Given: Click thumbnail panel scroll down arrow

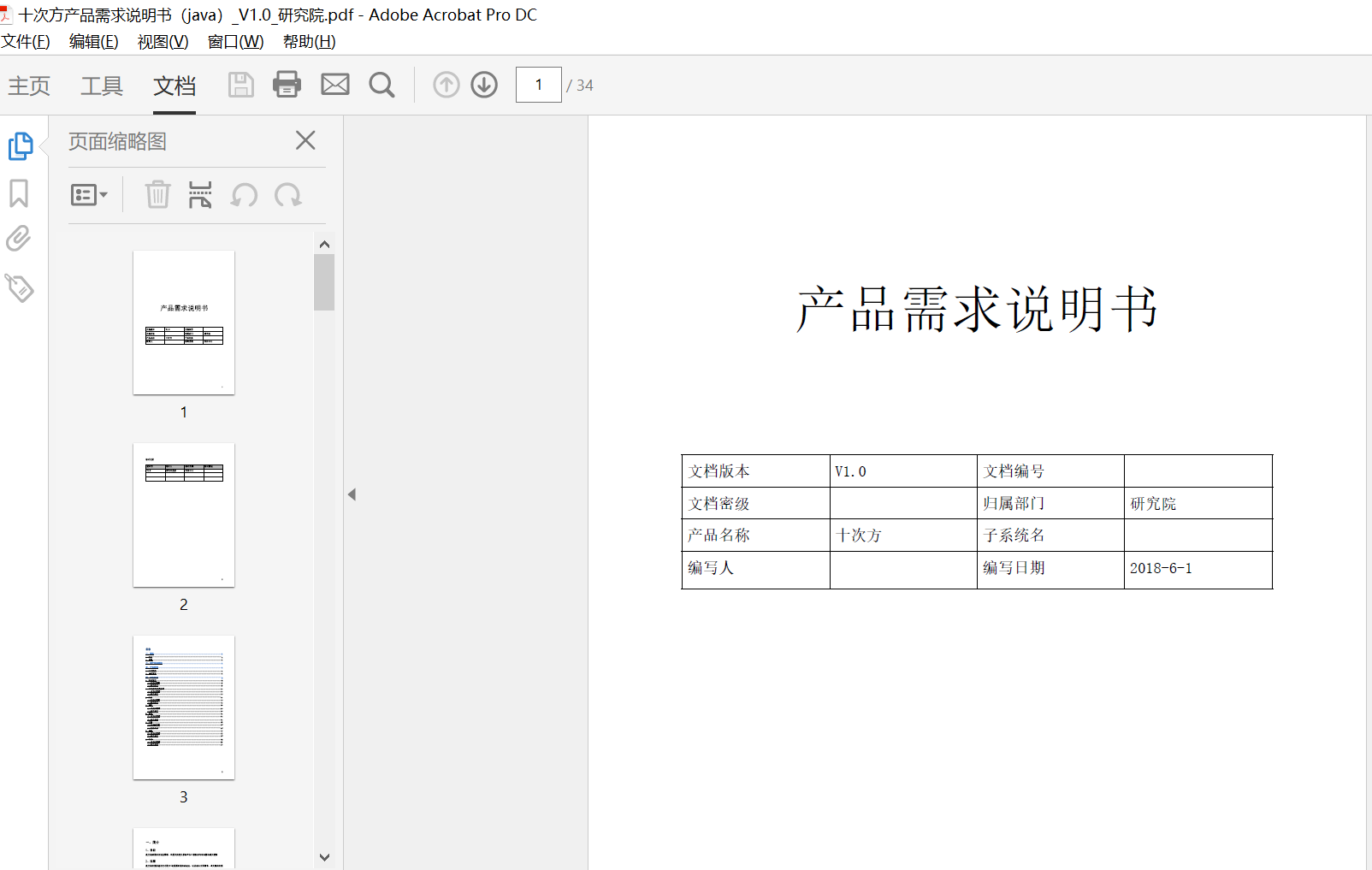Looking at the screenshot, I should (x=324, y=857).
